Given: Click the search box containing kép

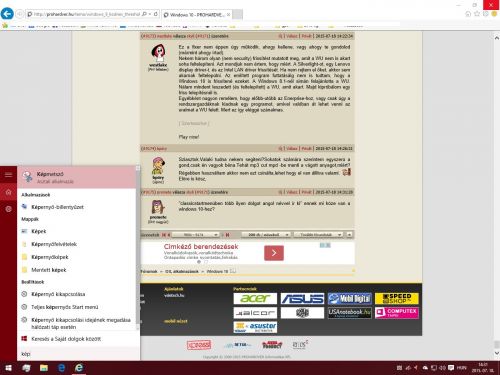Looking at the screenshot, I should click(79, 354).
